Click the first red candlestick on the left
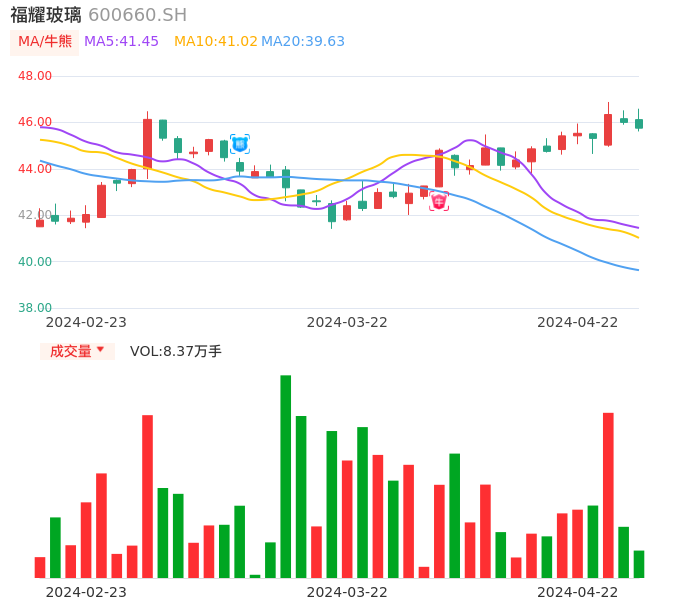 coord(40,223)
